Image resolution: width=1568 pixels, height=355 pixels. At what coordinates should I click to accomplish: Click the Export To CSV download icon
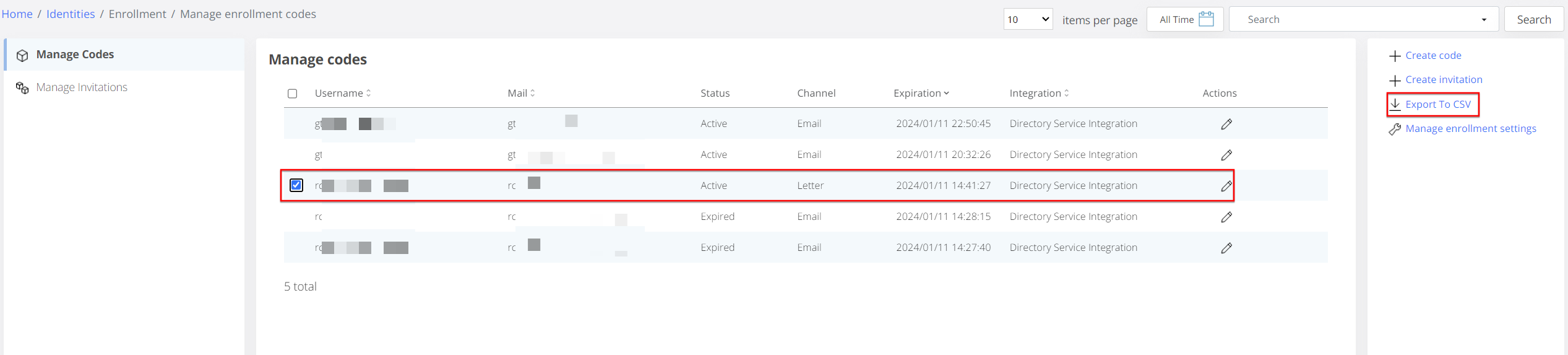pyautogui.click(x=1395, y=104)
